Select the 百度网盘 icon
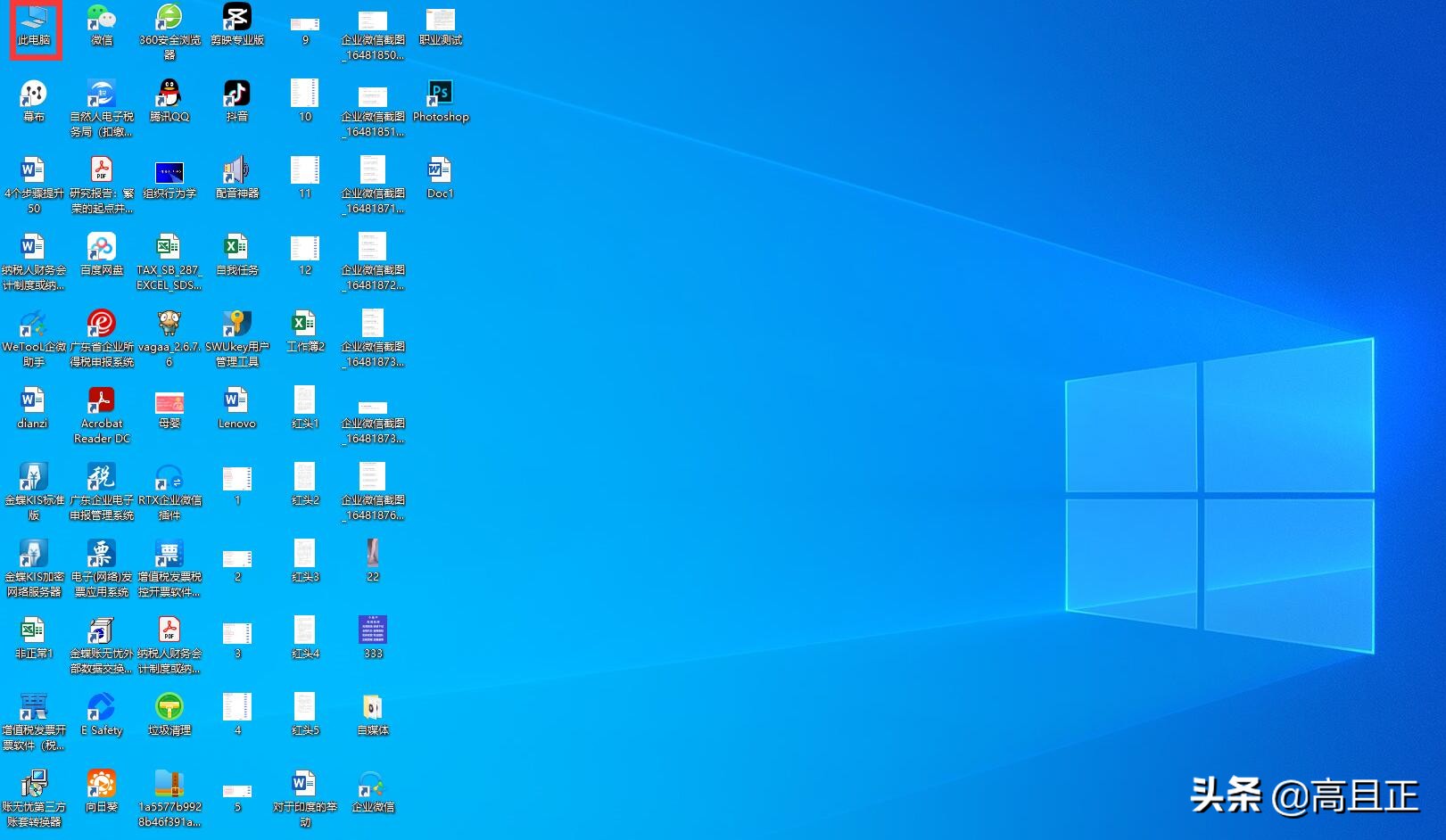Viewport: 1446px width, 840px height. (x=102, y=254)
